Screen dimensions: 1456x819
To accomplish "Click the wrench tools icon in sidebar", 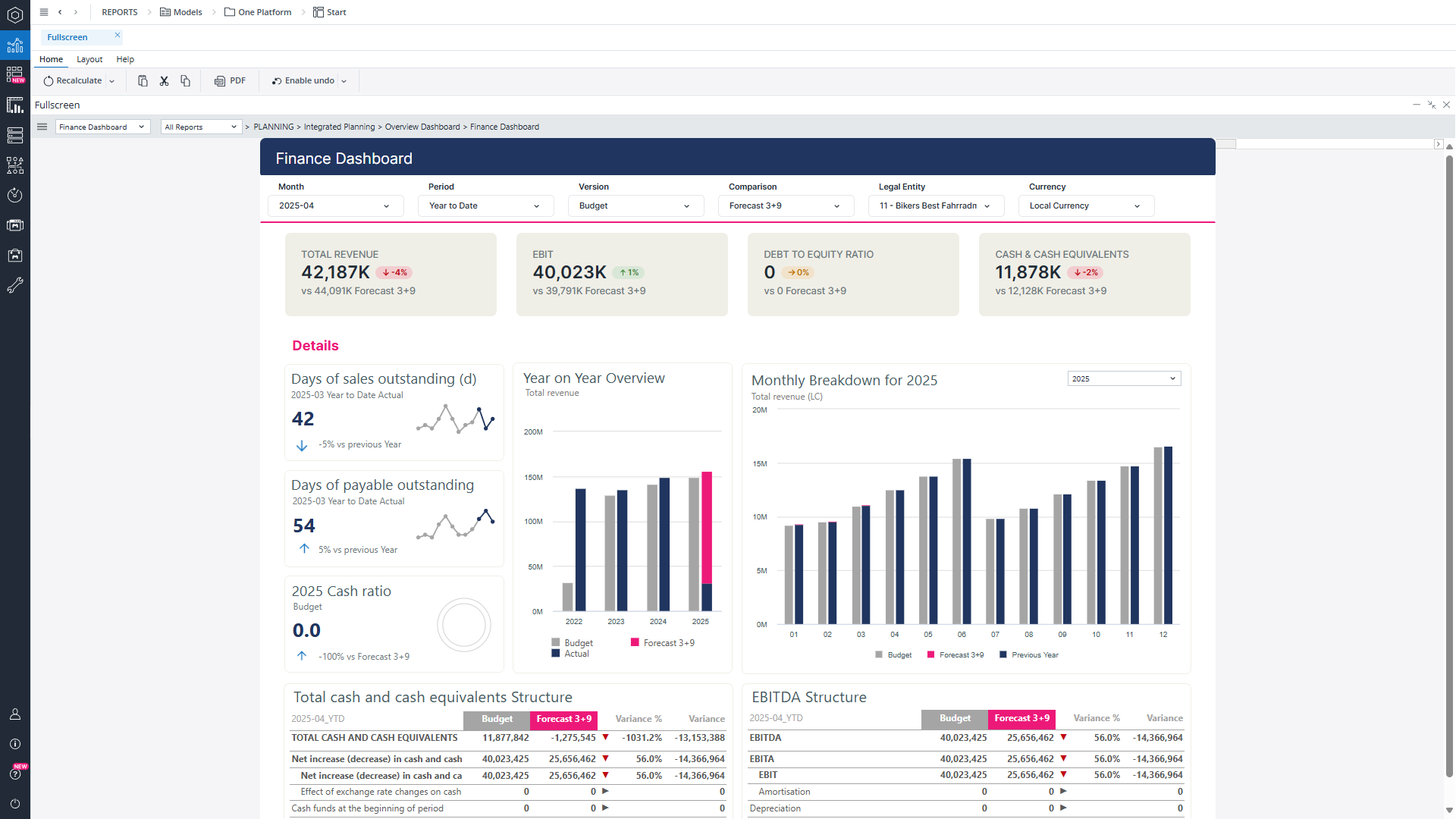I will coord(15,286).
